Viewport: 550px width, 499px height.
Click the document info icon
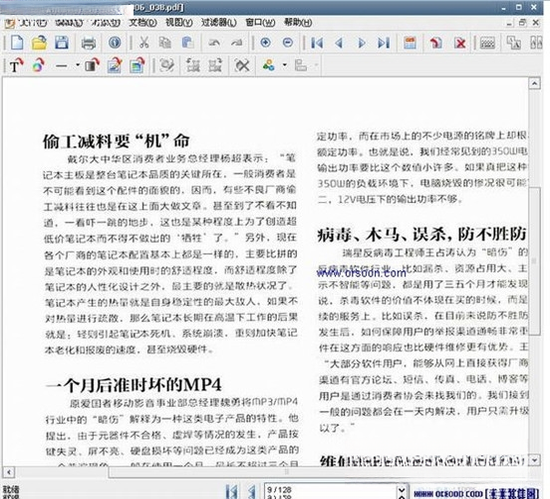(115, 43)
